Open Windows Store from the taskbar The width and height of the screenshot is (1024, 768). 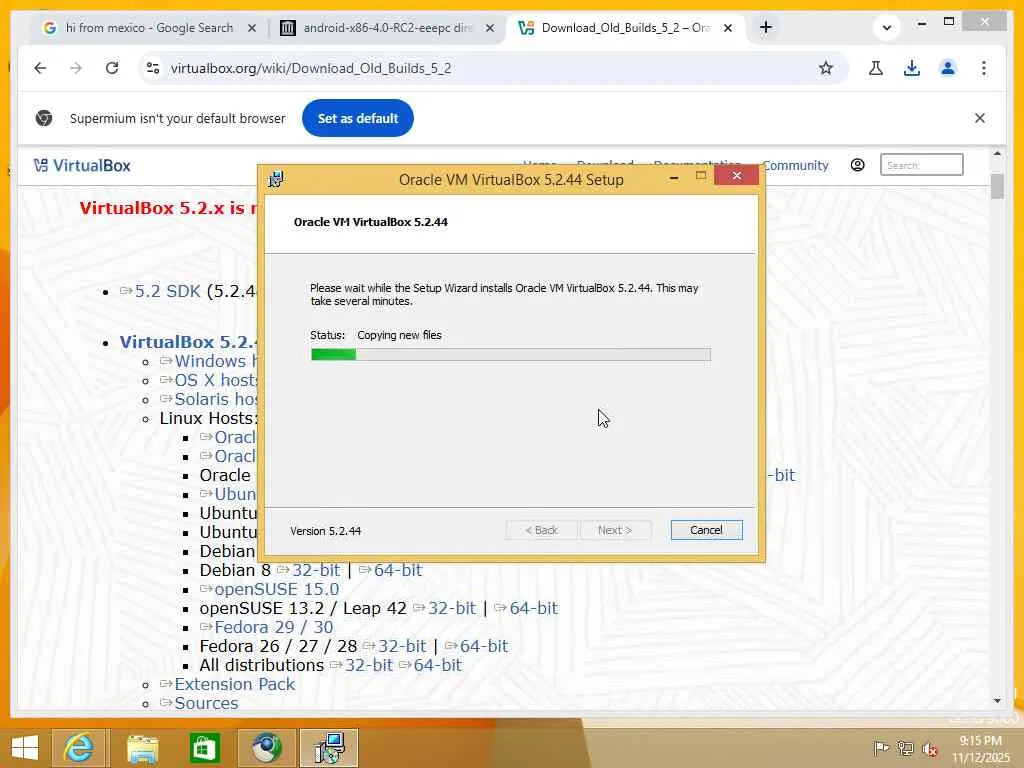click(x=204, y=748)
